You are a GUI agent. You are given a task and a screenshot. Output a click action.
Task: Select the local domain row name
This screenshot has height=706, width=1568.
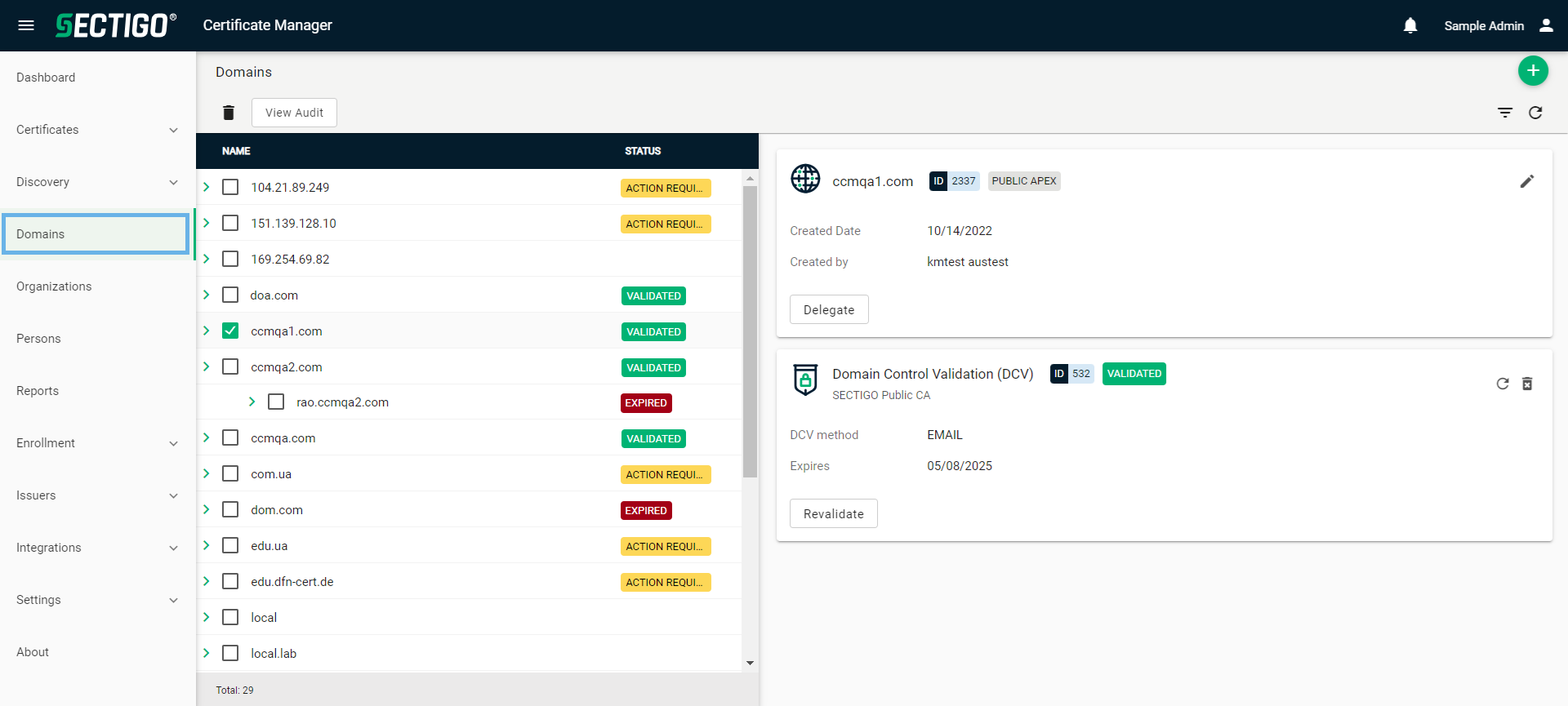(x=264, y=618)
